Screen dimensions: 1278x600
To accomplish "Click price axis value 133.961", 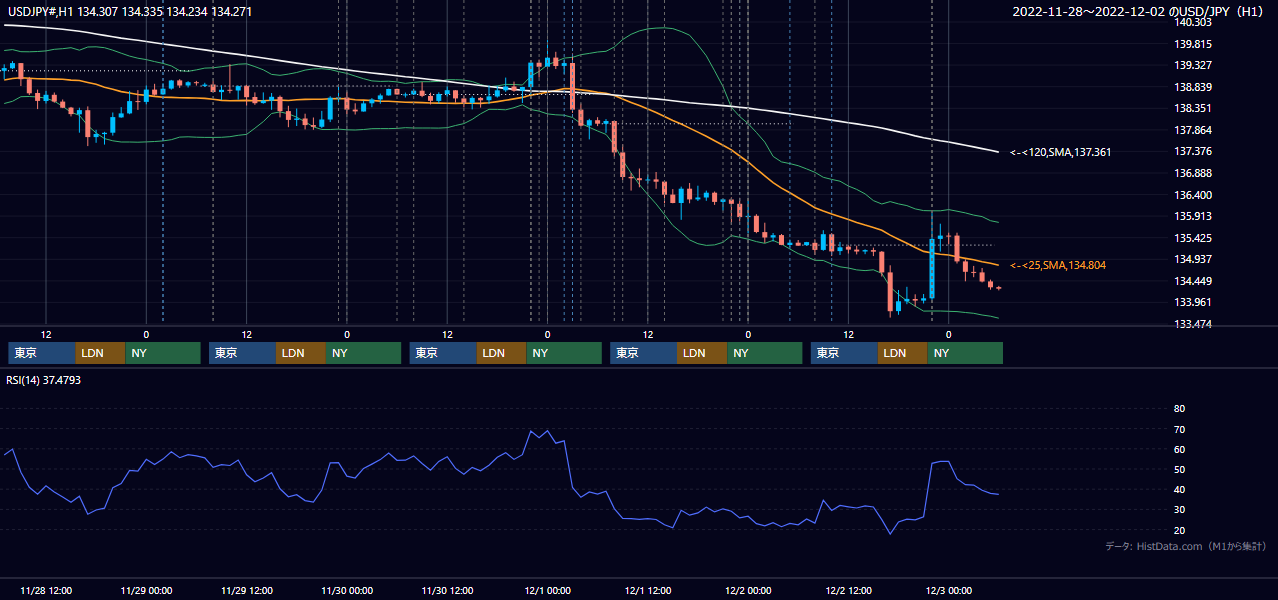I will tap(1192, 302).
